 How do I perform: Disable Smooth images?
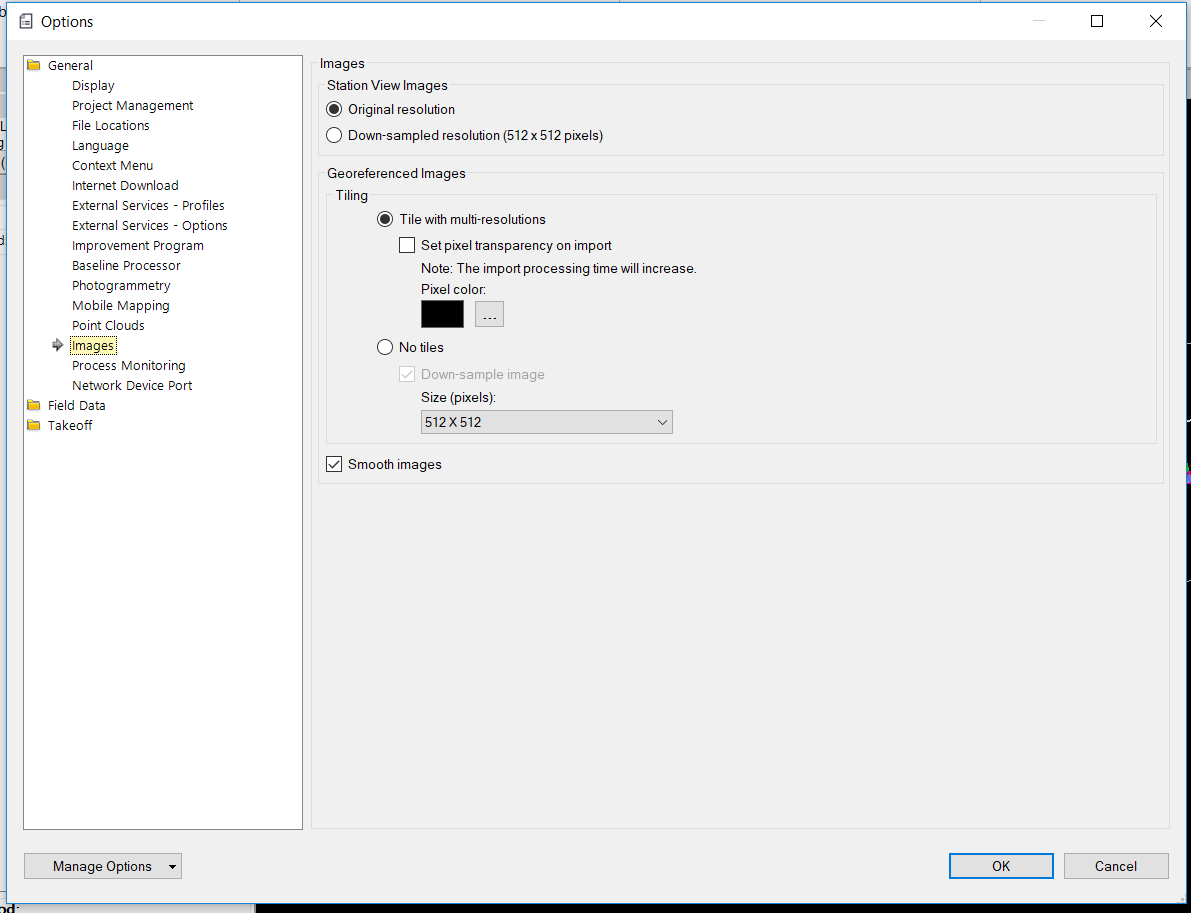333,463
